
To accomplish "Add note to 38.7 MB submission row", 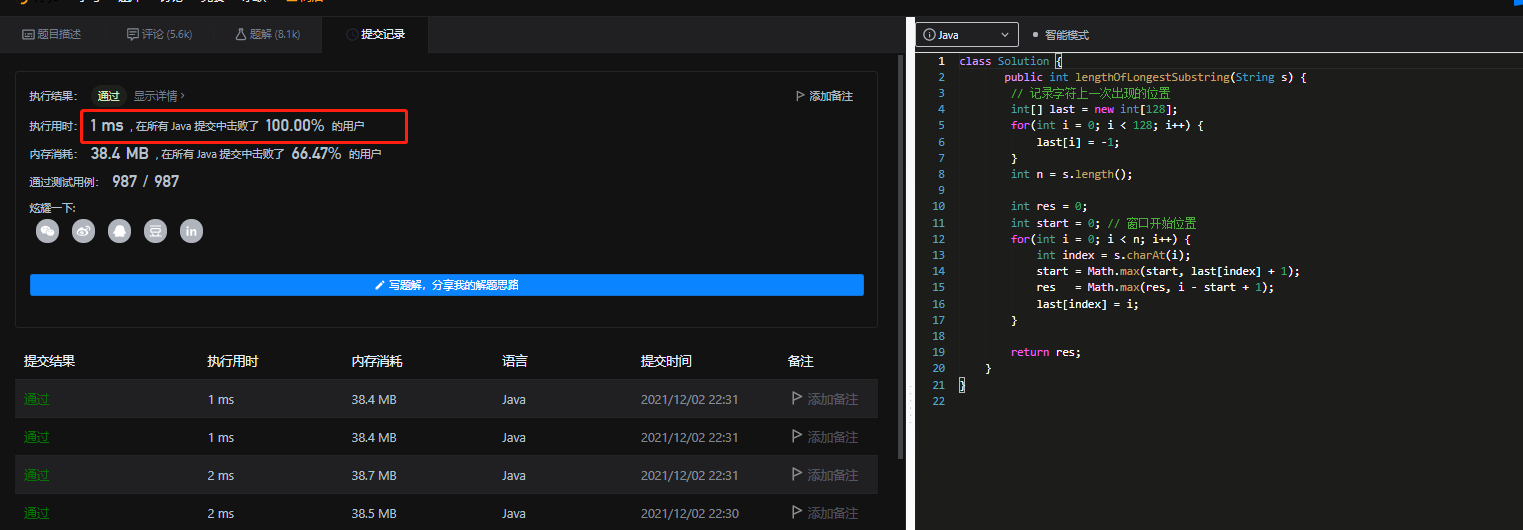I will coord(825,475).
